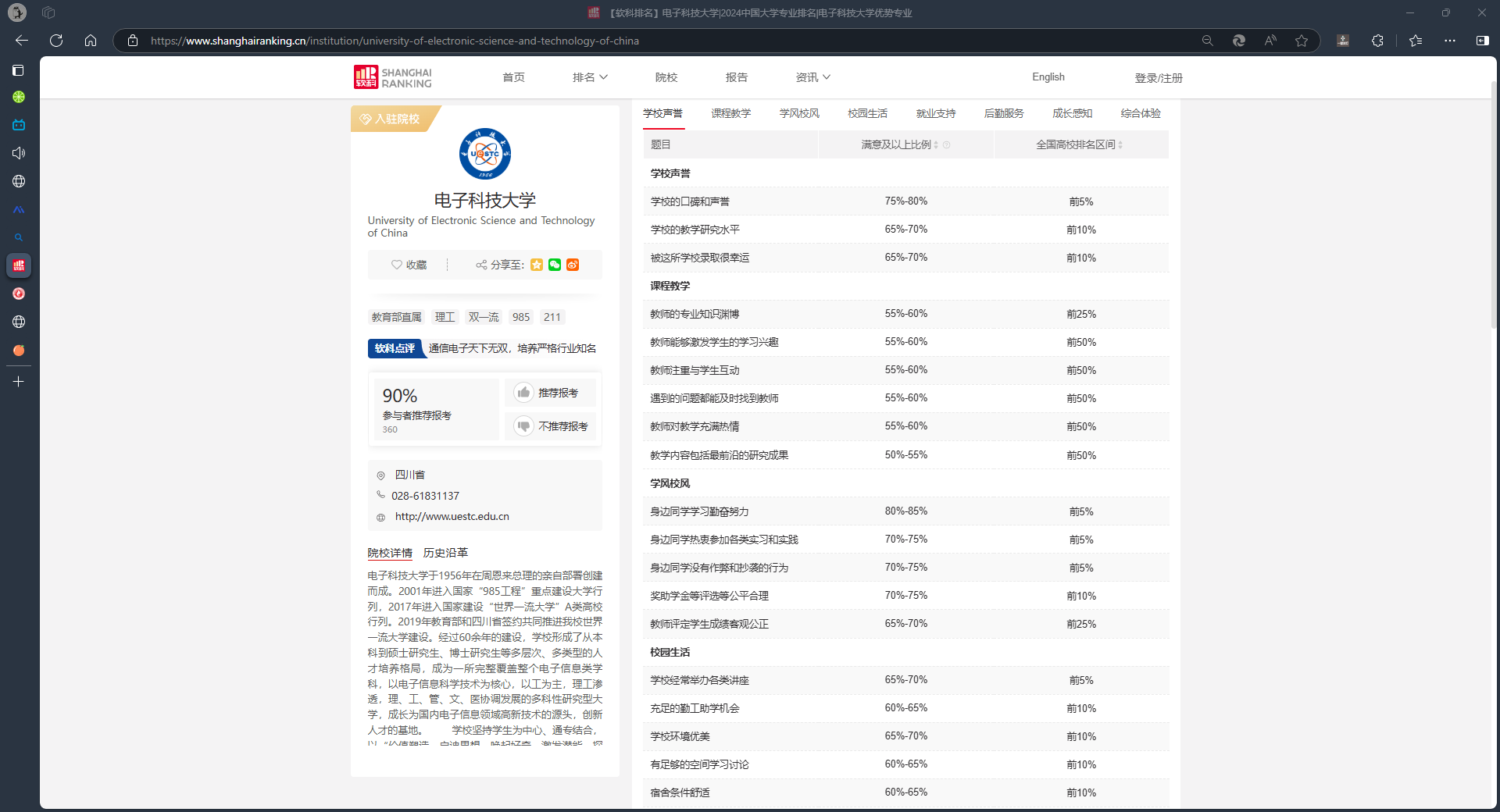Open the uestc.edu.cn website link
This screenshot has width=1500, height=812.
tap(452, 517)
